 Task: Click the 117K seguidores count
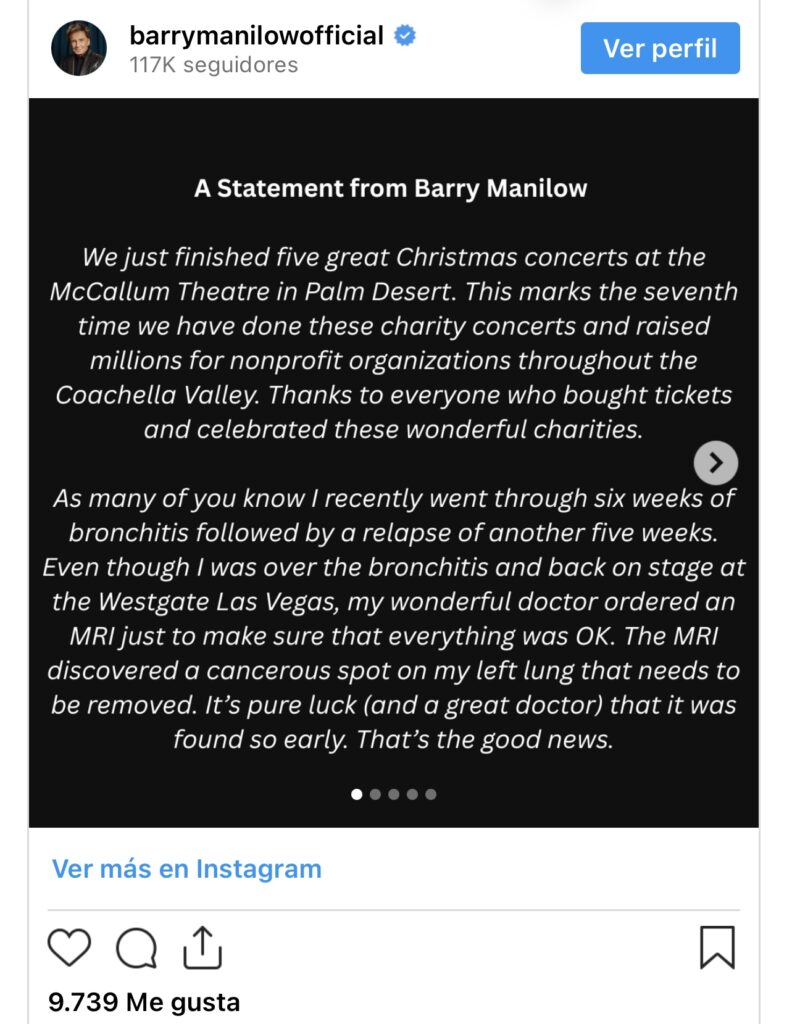pyautogui.click(x=214, y=65)
